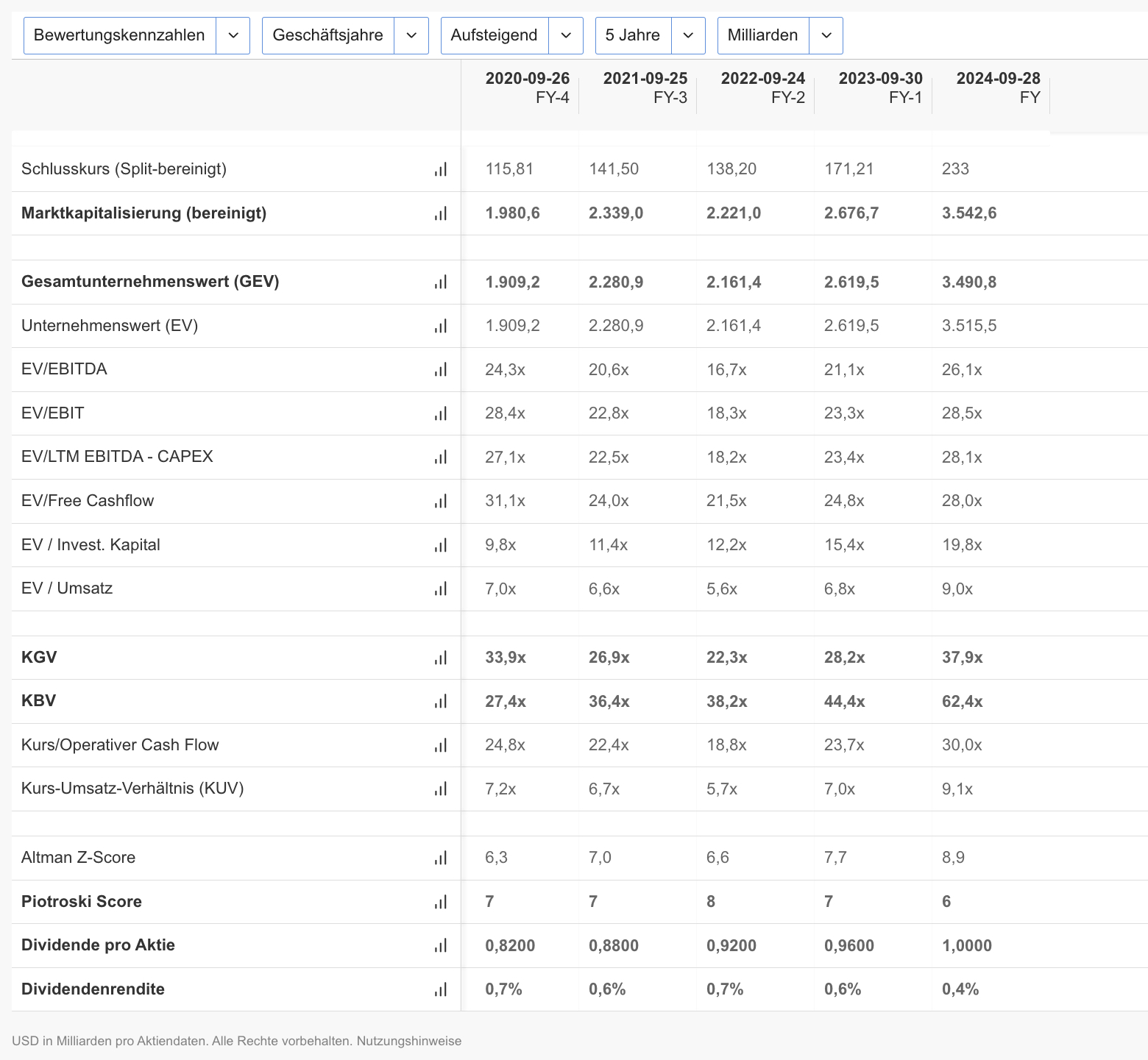Click the Piotroski Score row label
Viewport: 1148px width, 1060px height.
tap(82, 902)
